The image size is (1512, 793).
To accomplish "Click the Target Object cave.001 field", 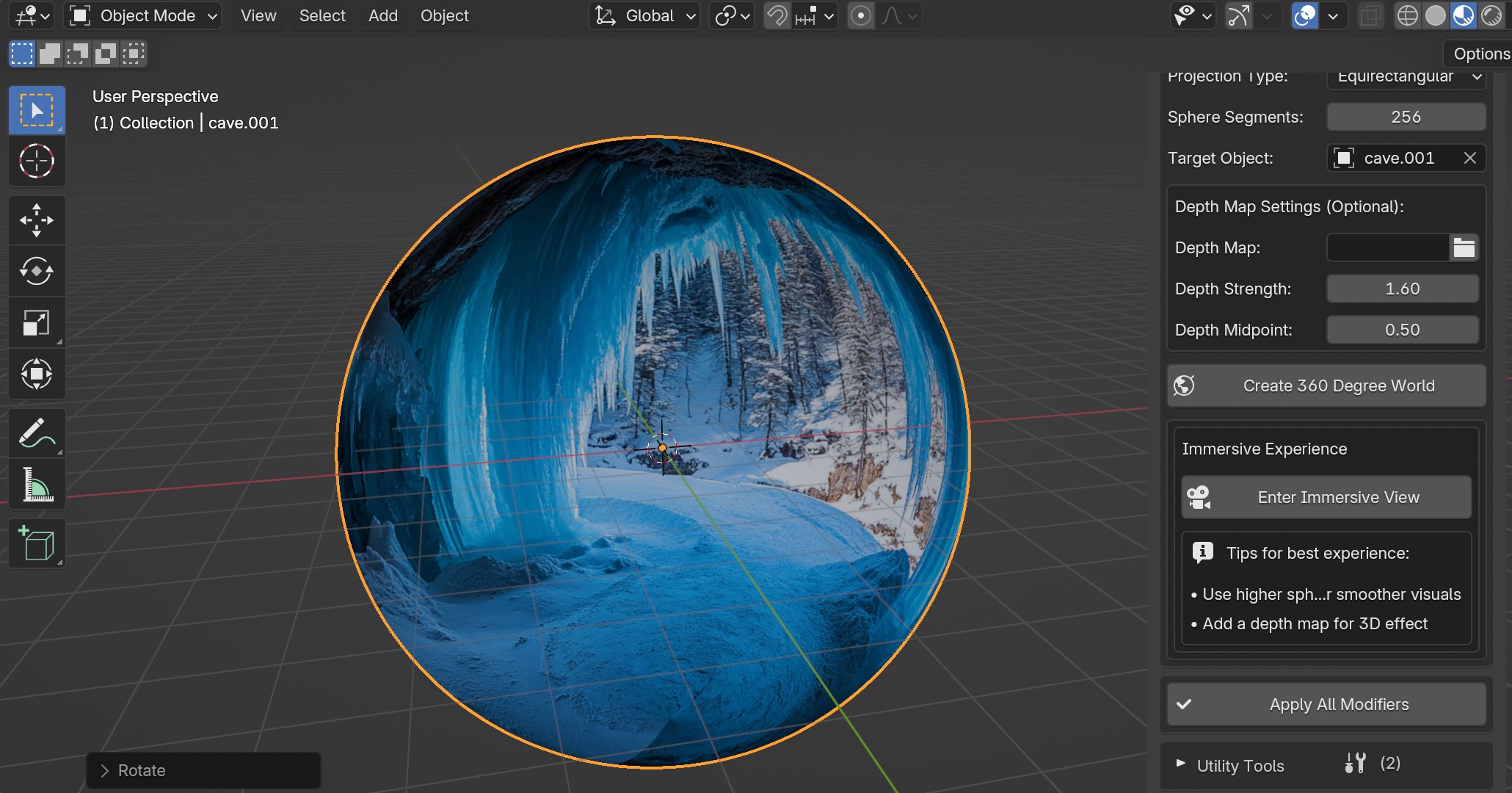I will 1406,158.
